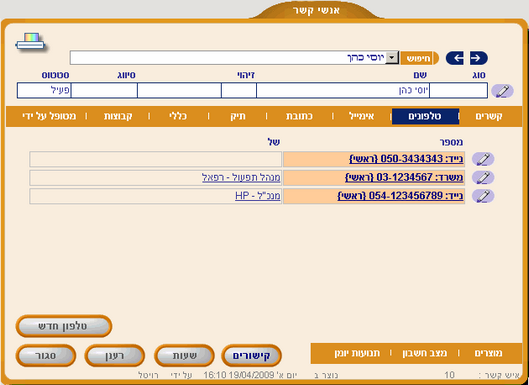The image size is (529, 385).
Task: Open the מנהל תפעול - רפאל link
Action: tap(241, 177)
